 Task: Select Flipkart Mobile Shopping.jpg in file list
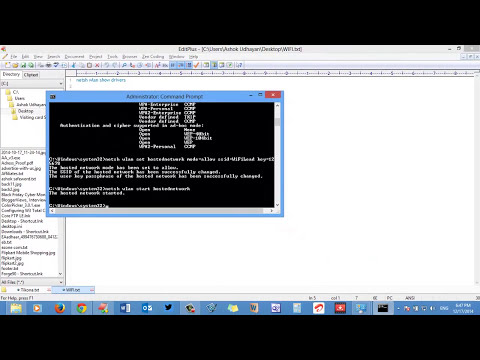[x=28, y=253]
